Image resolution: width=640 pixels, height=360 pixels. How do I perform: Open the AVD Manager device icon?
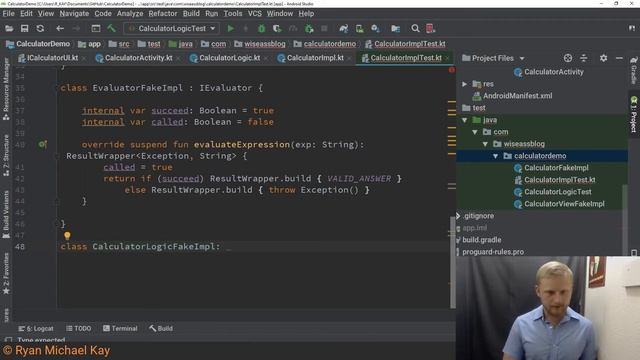pos(360,29)
